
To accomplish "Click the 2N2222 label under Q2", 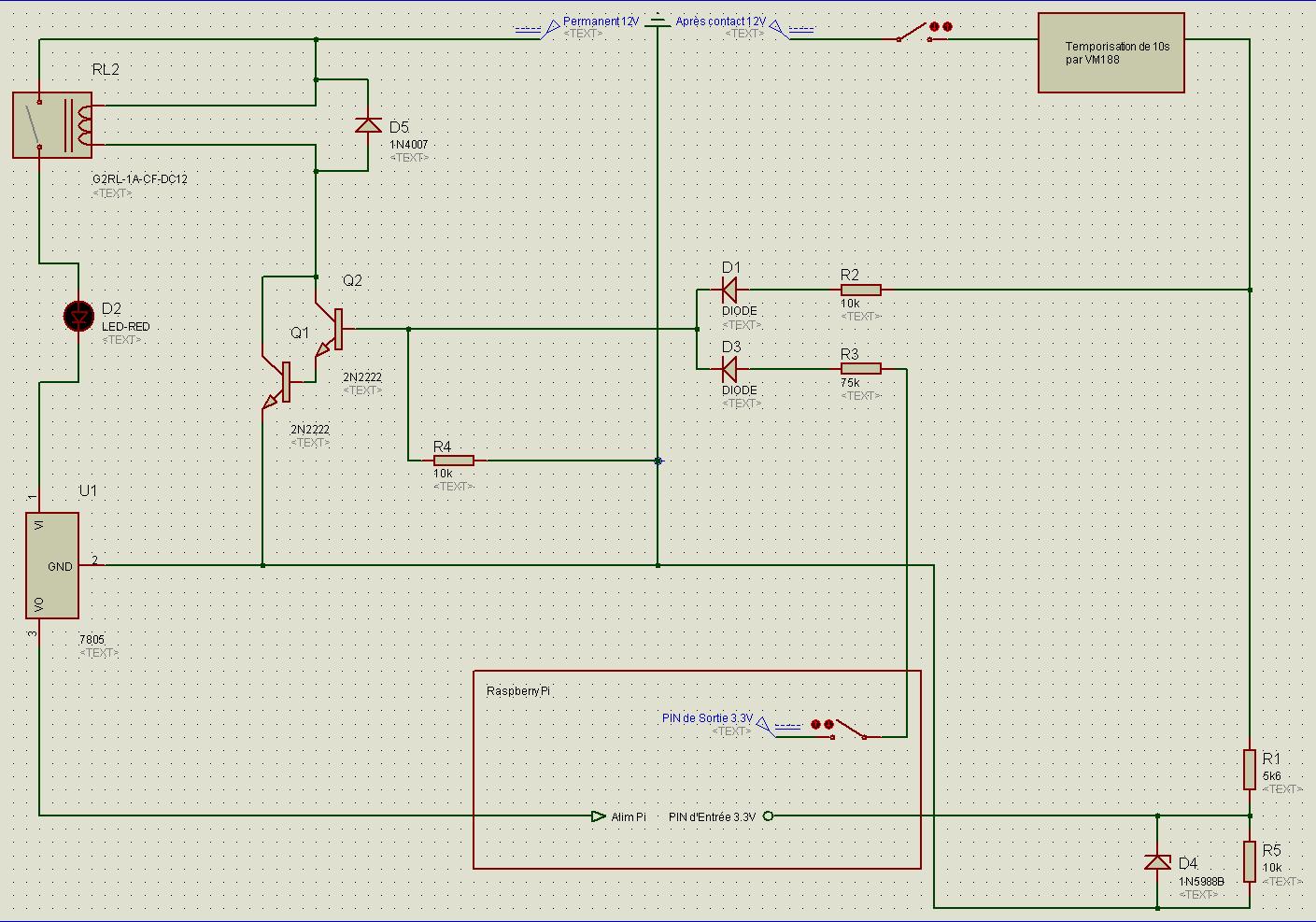I will (x=361, y=377).
